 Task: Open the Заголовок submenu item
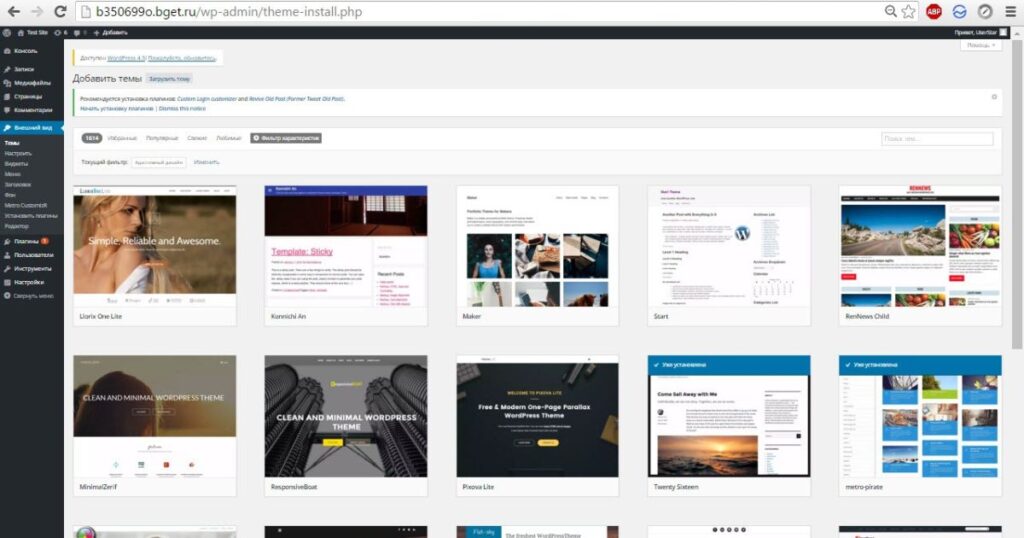click(x=18, y=184)
